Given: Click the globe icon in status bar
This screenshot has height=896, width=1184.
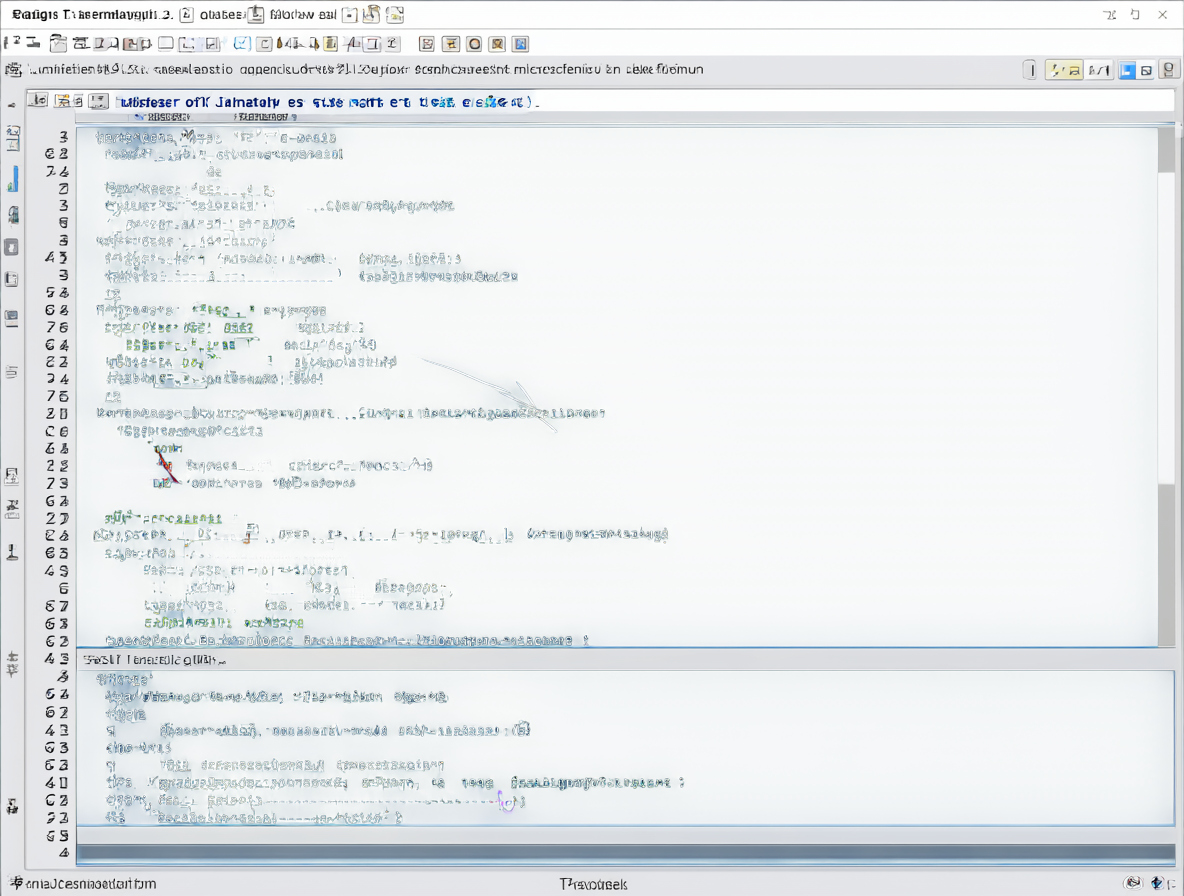Looking at the screenshot, I should point(1157,882).
